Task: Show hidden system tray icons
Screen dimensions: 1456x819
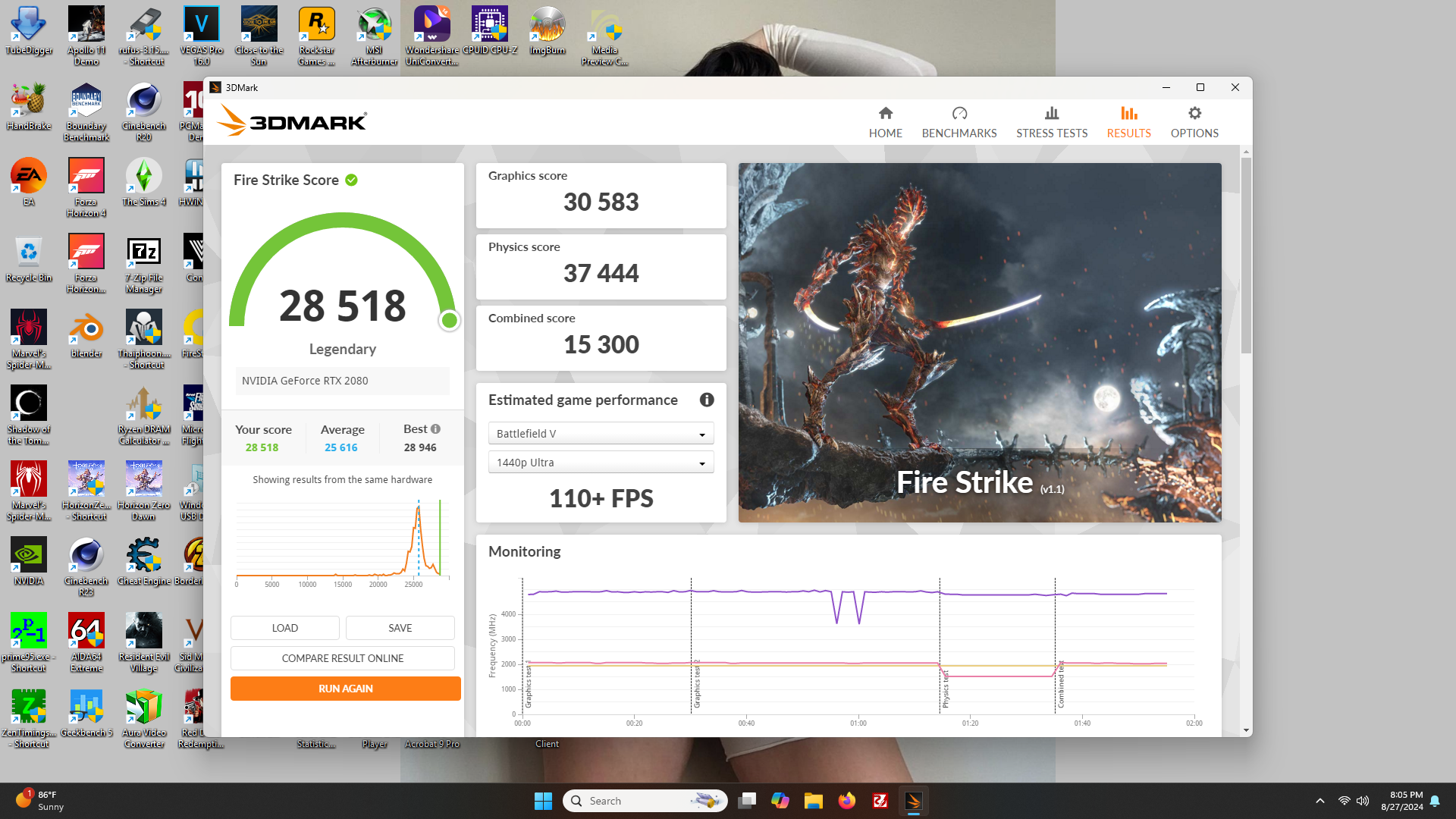Action: click(x=1320, y=801)
